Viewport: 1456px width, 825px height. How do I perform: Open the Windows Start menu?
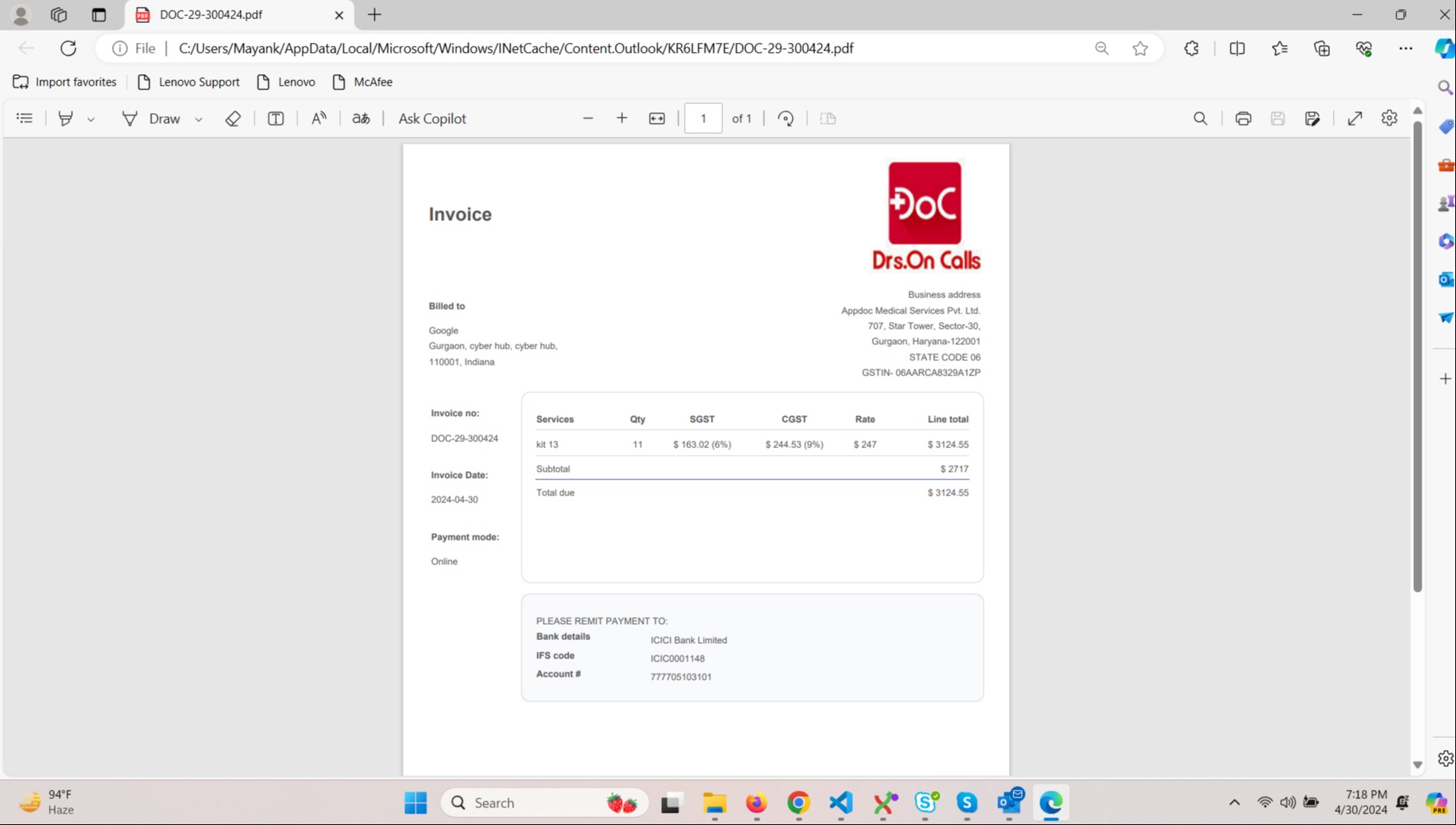click(416, 803)
